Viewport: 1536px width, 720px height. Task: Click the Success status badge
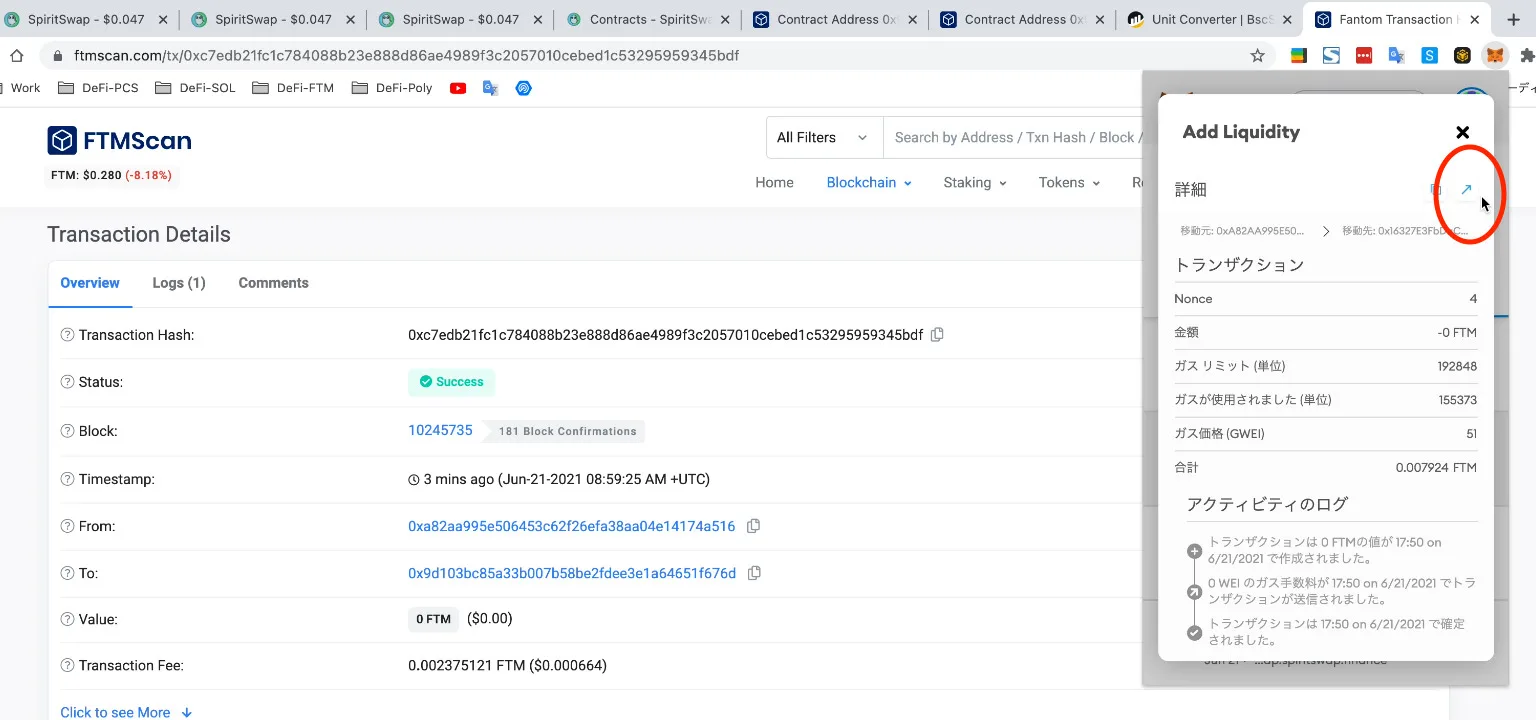click(x=451, y=382)
